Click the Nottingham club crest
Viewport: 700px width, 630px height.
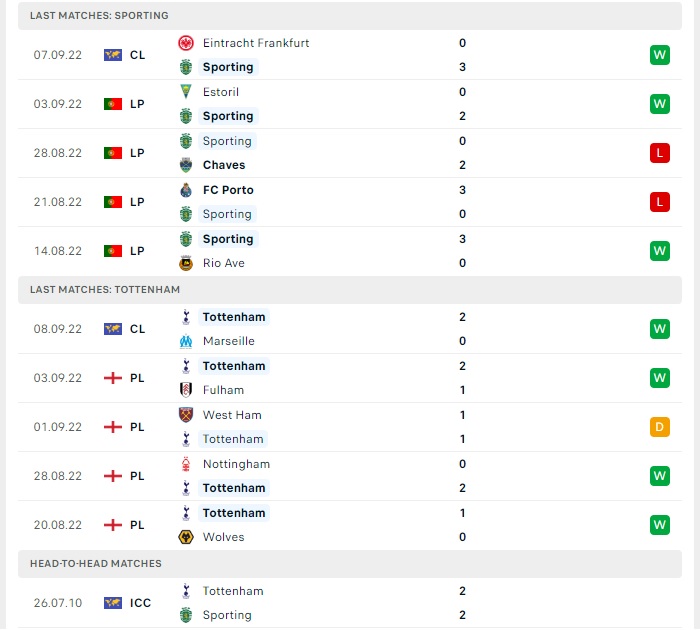(x=186, y=464)
